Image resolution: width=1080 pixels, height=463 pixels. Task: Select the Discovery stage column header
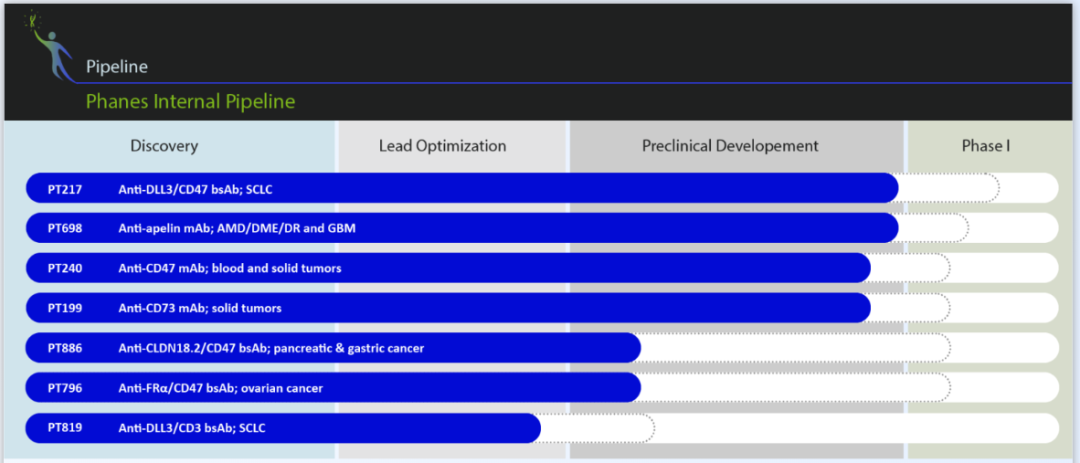pyautogui.click(x=165, y=146)
